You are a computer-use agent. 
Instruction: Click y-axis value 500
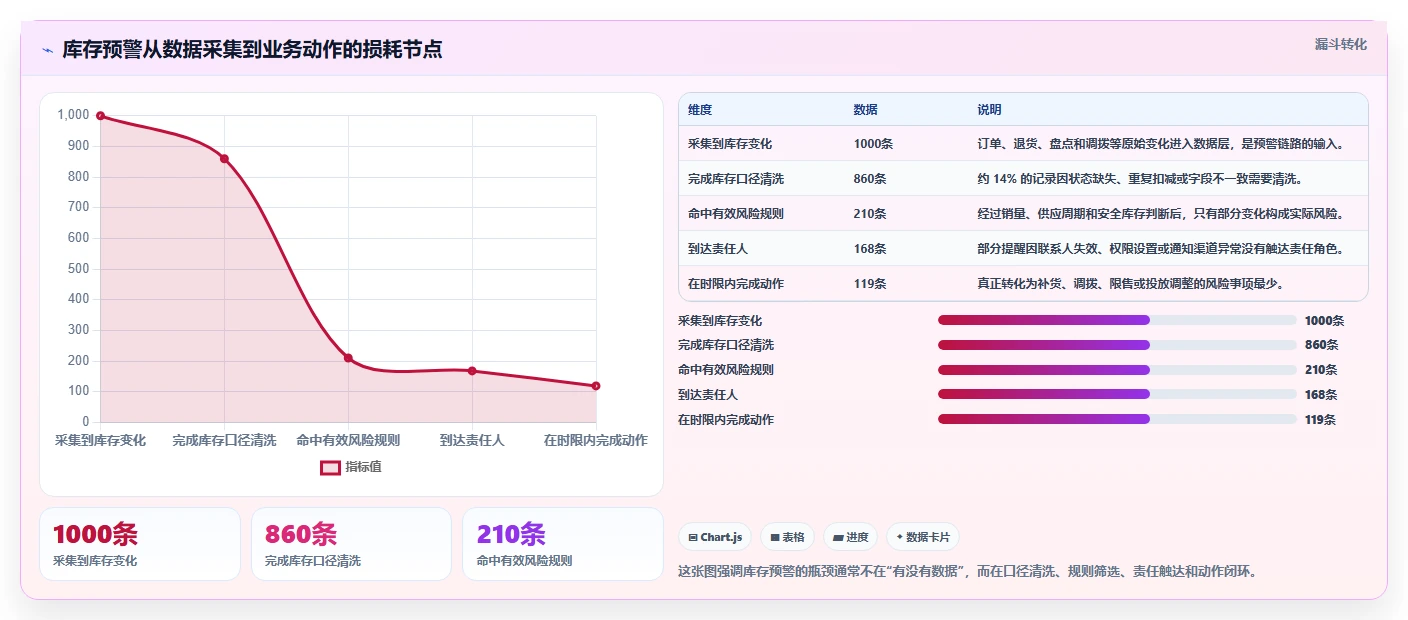click(x=79, y=268)
